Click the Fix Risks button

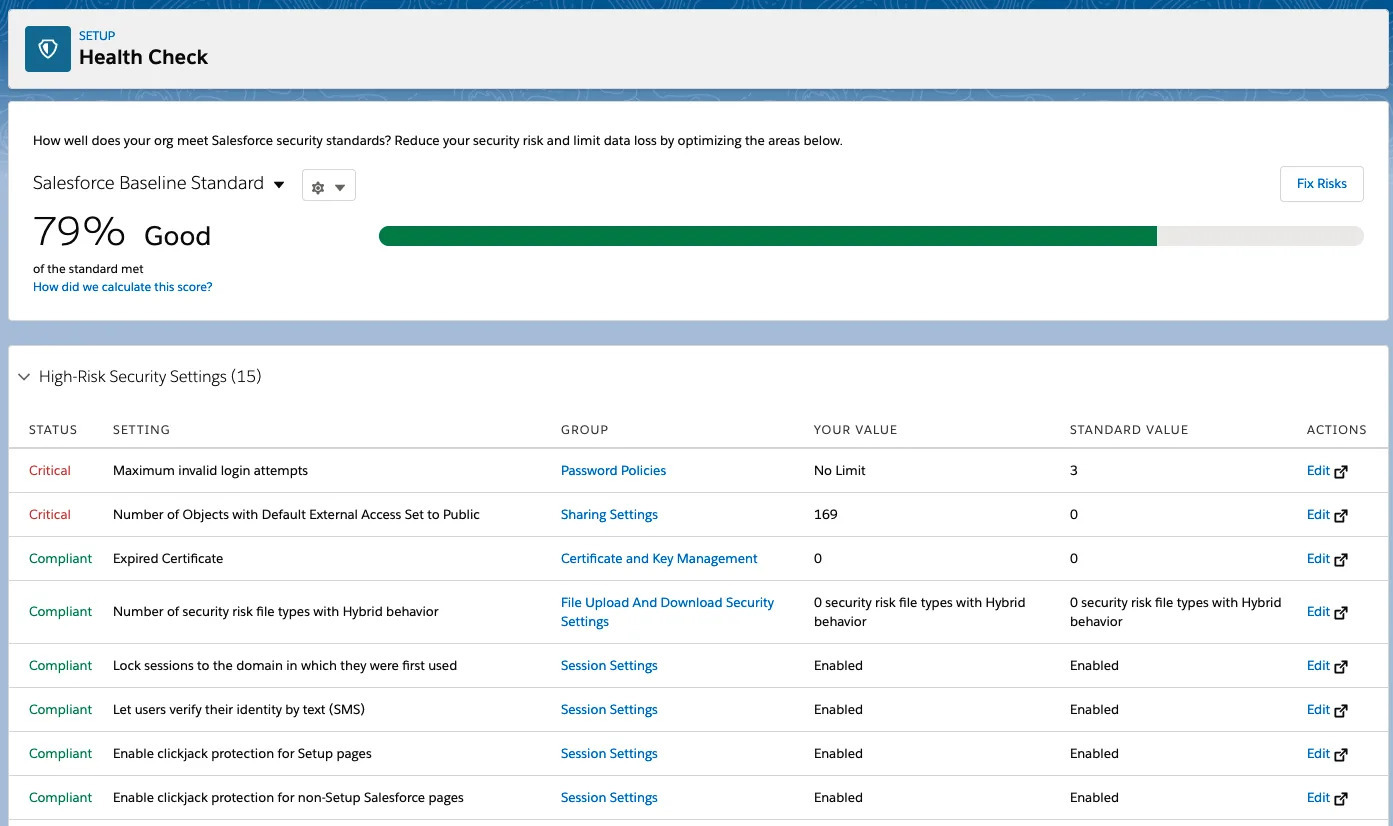[1321, 183]
